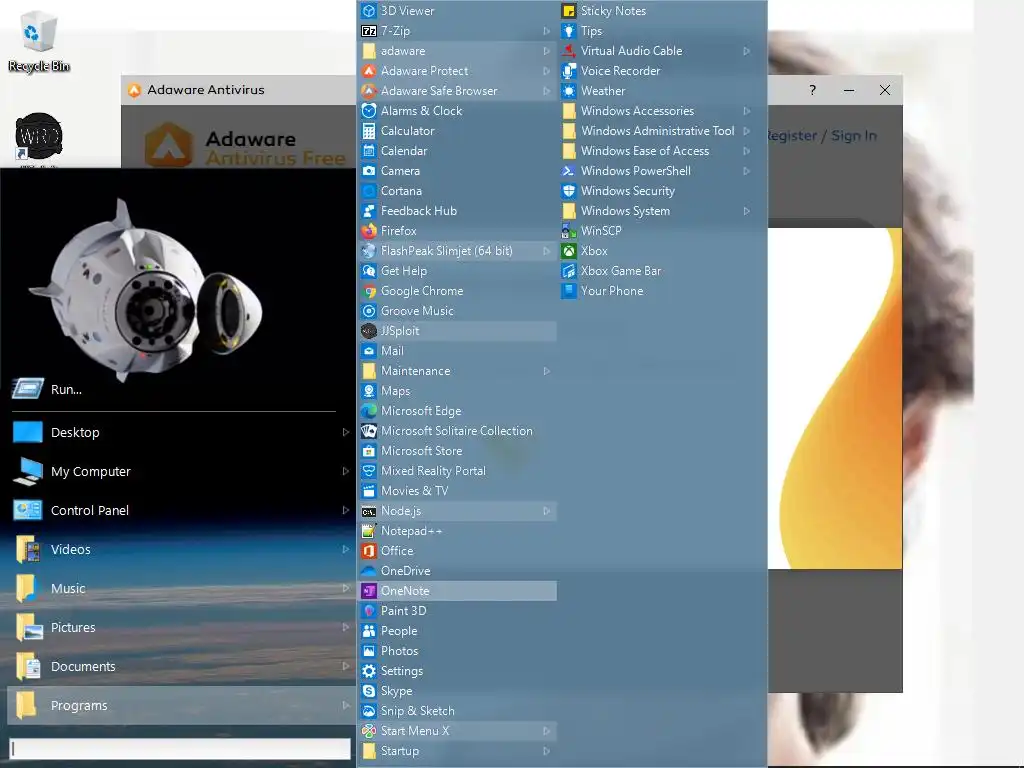This screenshot has height=768, width=1024.
Task: Open Startup folder entry
Action: tap(457, 751)
